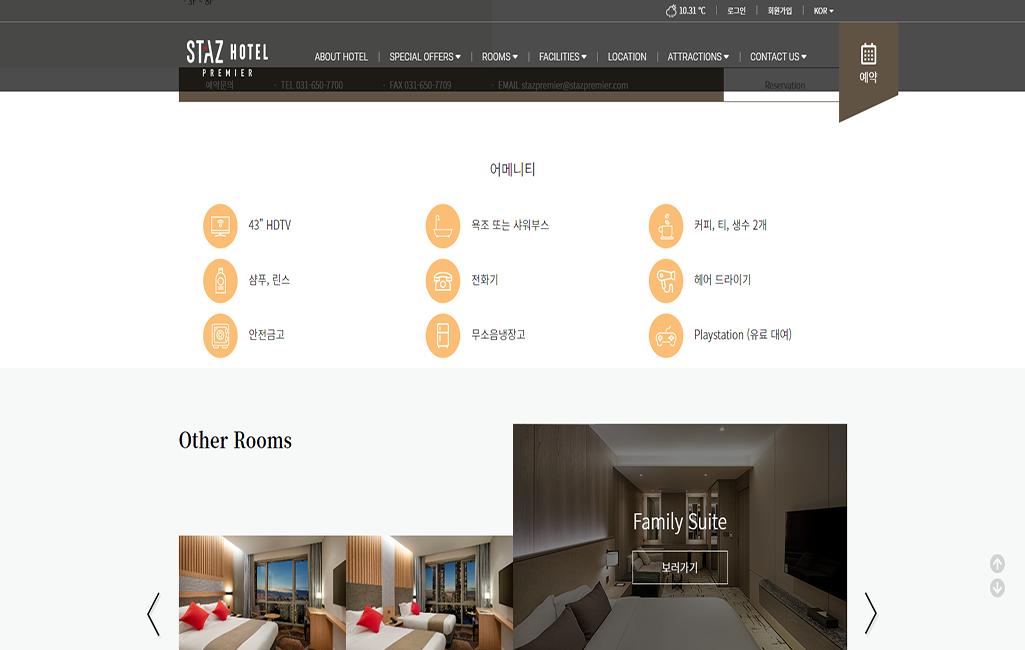Click the 전화기 label

484,280
